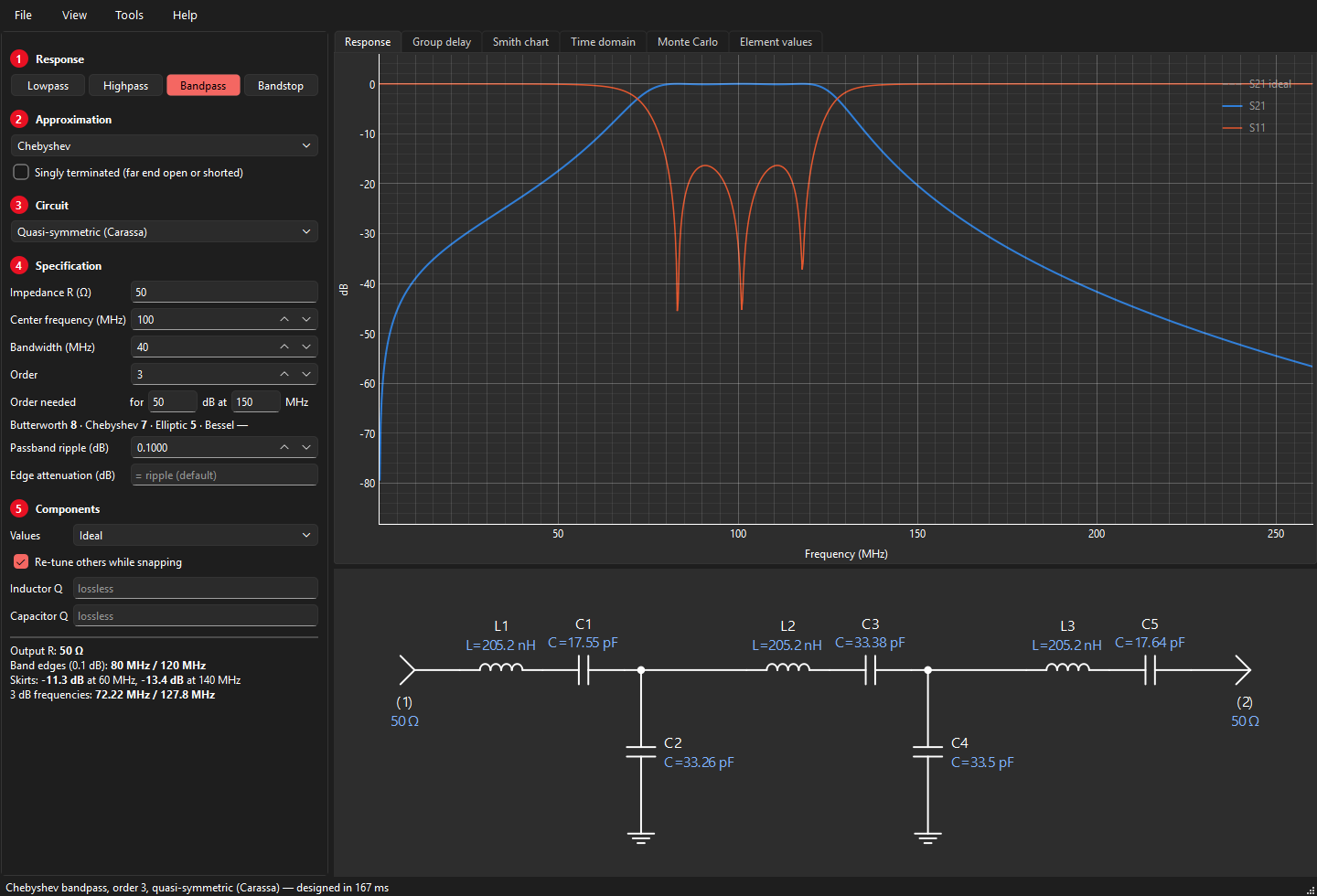Decrease Passband ripple with down arrow
This screenshot has width=1317, height=896.
tap(306, 447)
